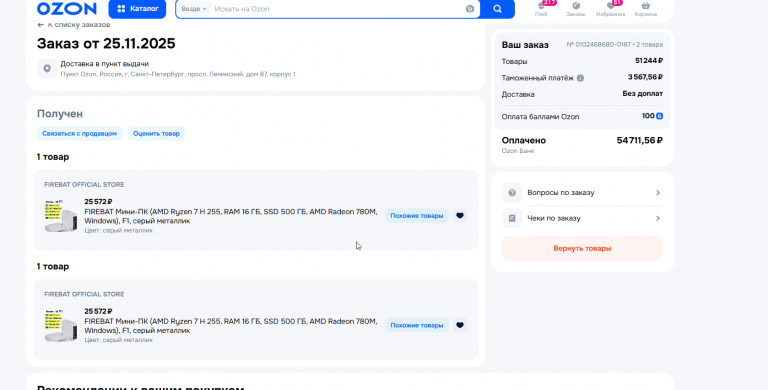Click first product Цвет: серый металлик label

point(119,230)
